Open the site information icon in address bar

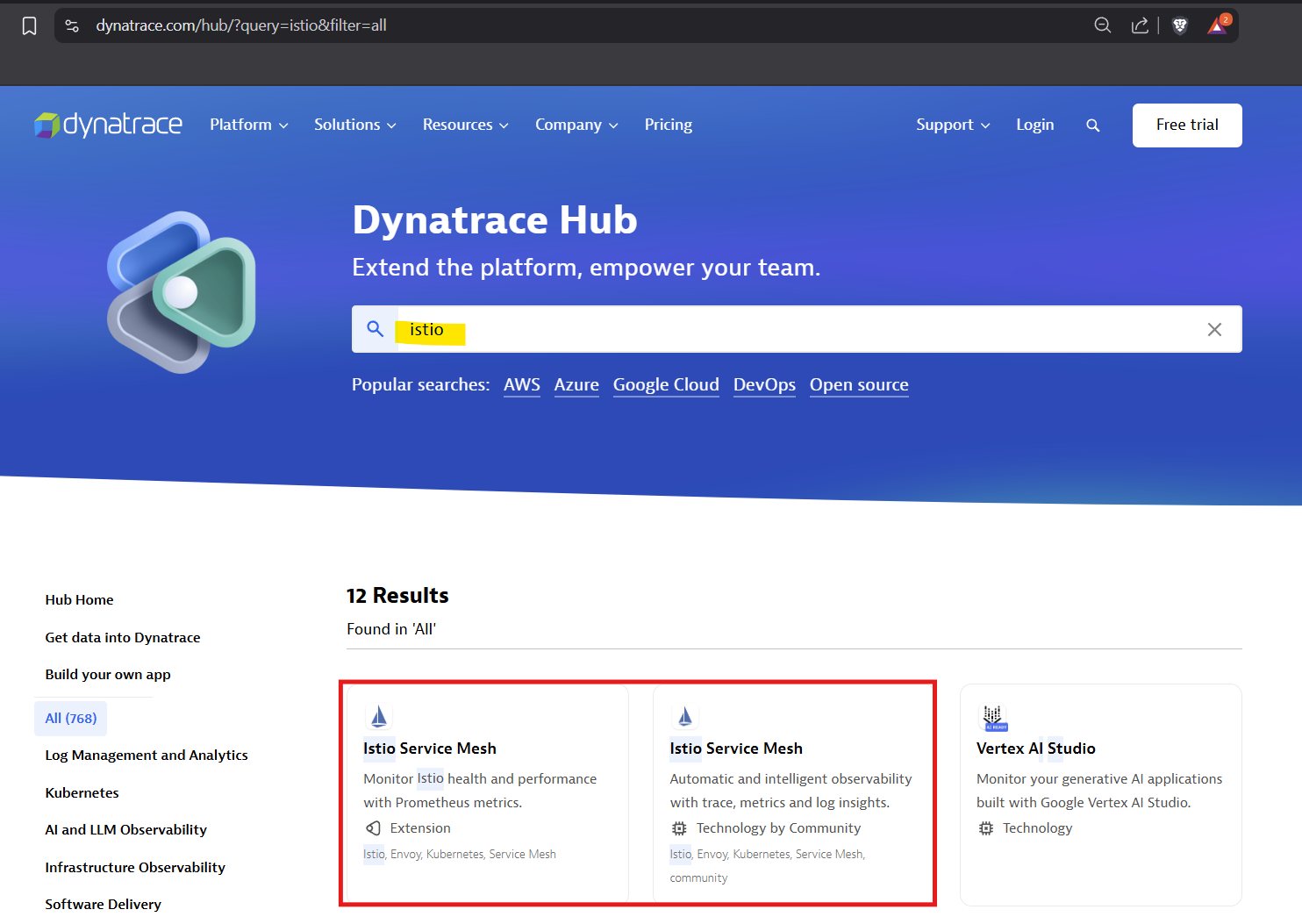pyautogui.click(x=73, y=25)
